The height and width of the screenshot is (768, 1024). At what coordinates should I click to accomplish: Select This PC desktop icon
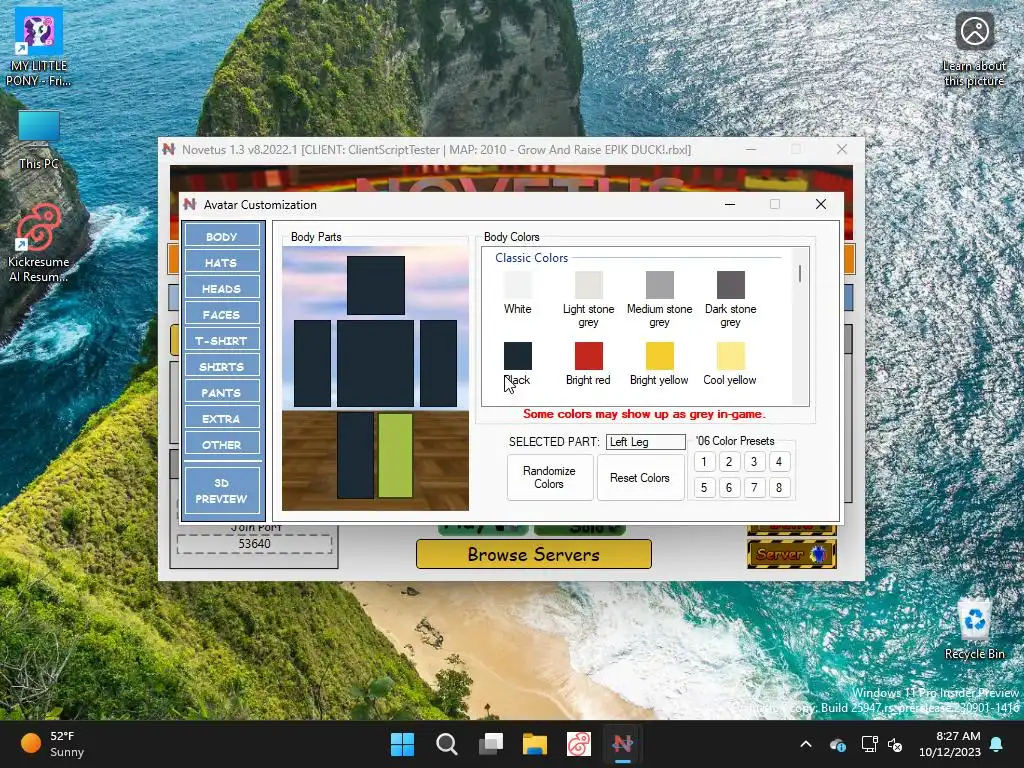pos(39,140)
